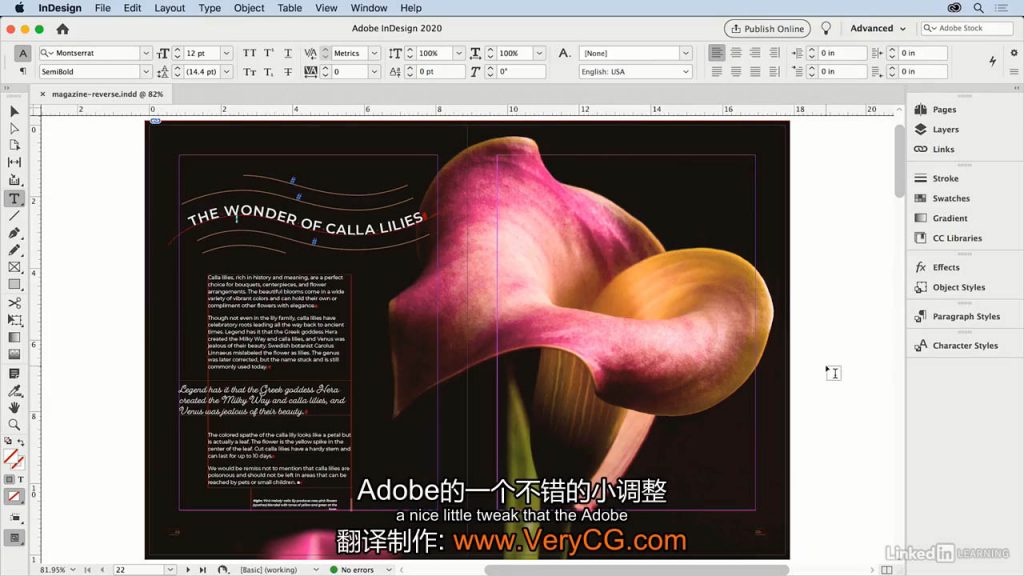Image resolution: width=1024 pixels, height=576 pixels.
Task: Switch to Paragraph Formatting Controls
Action: [x=23, y=71]
